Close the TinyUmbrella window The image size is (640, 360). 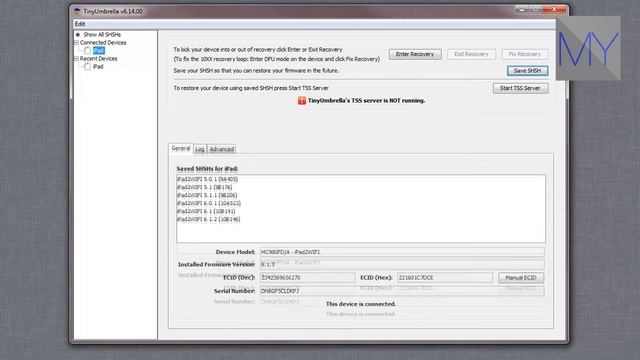554,9
